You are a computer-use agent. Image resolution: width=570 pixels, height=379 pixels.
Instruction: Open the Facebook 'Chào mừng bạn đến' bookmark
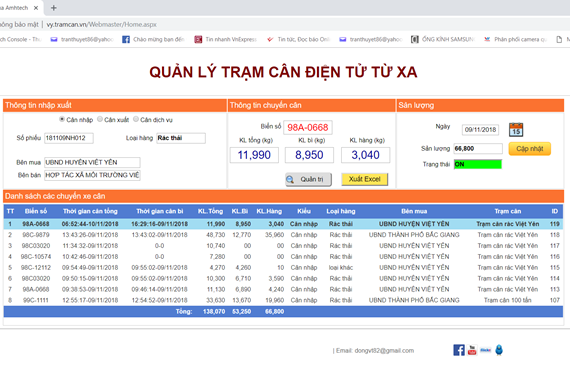pyautogui.click(x=153, y=39)
